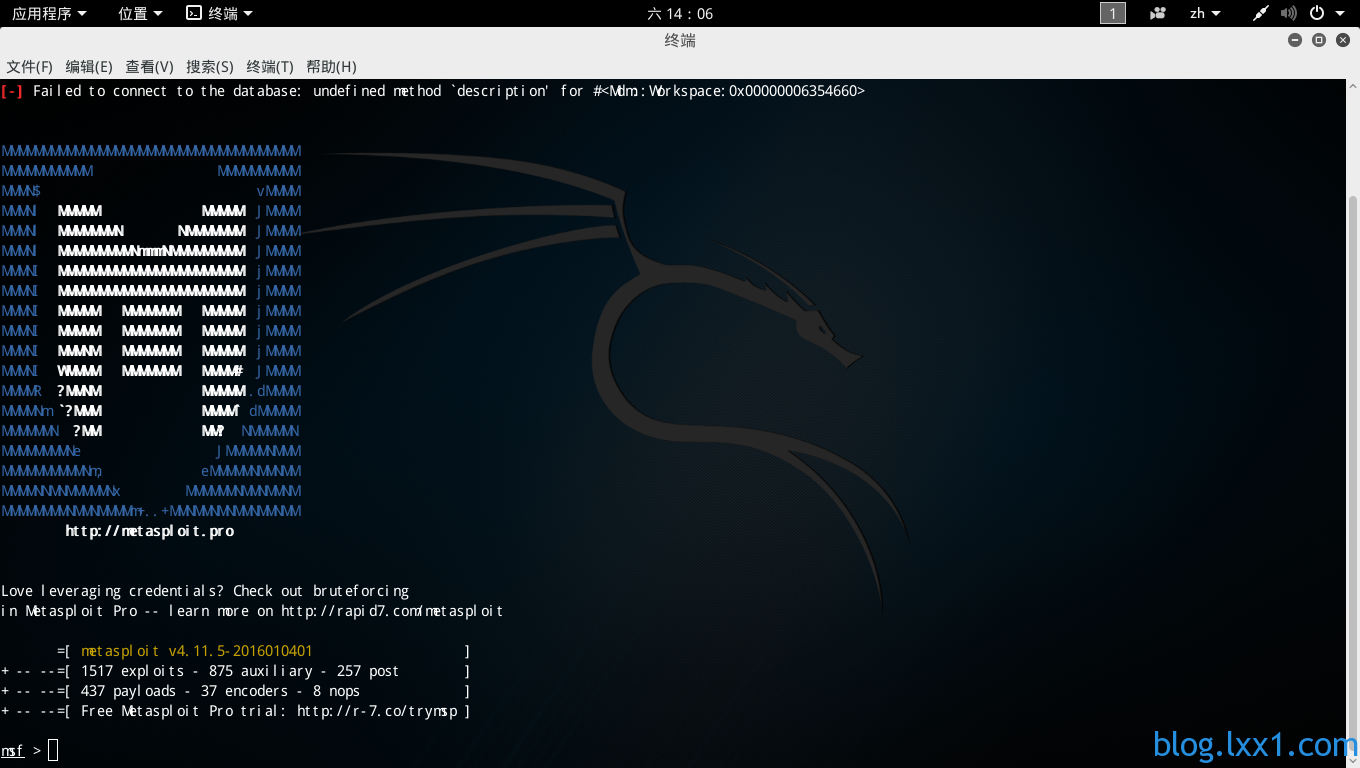
Task: Open the 终端(T) menu
Action: (270, 66)
